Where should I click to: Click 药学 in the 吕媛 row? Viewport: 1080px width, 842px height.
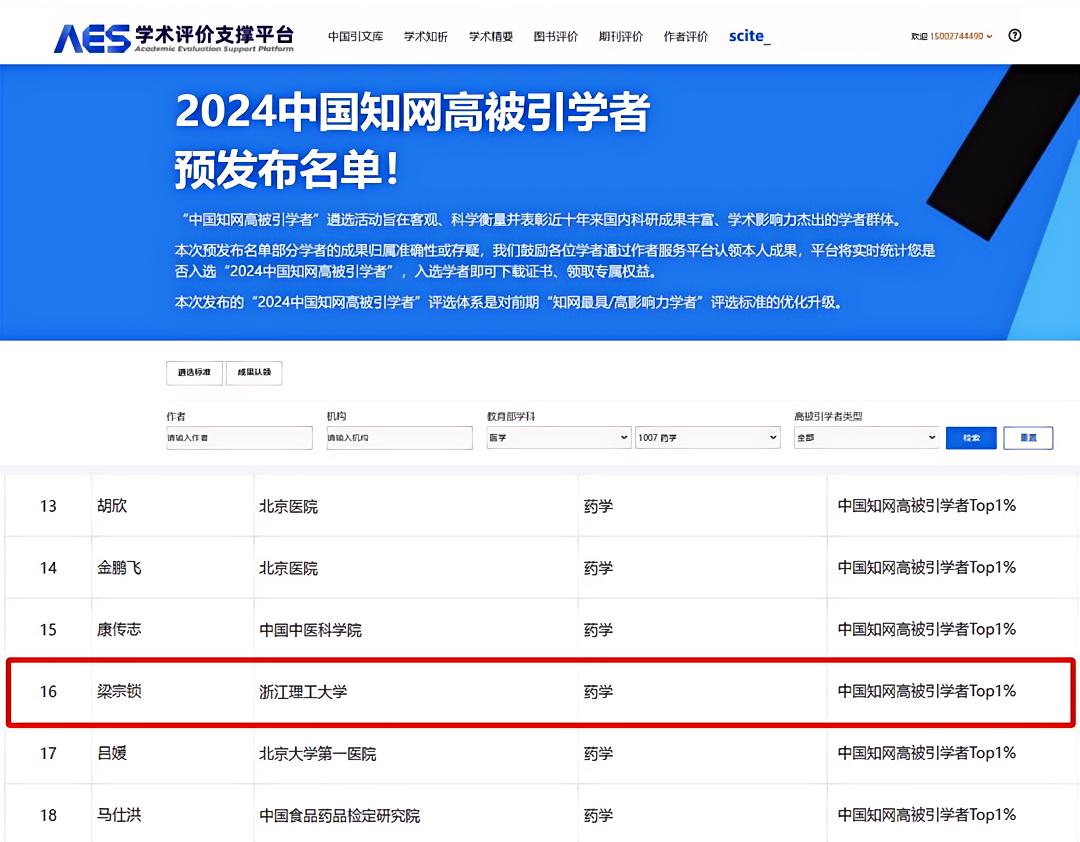coord(598,754)
